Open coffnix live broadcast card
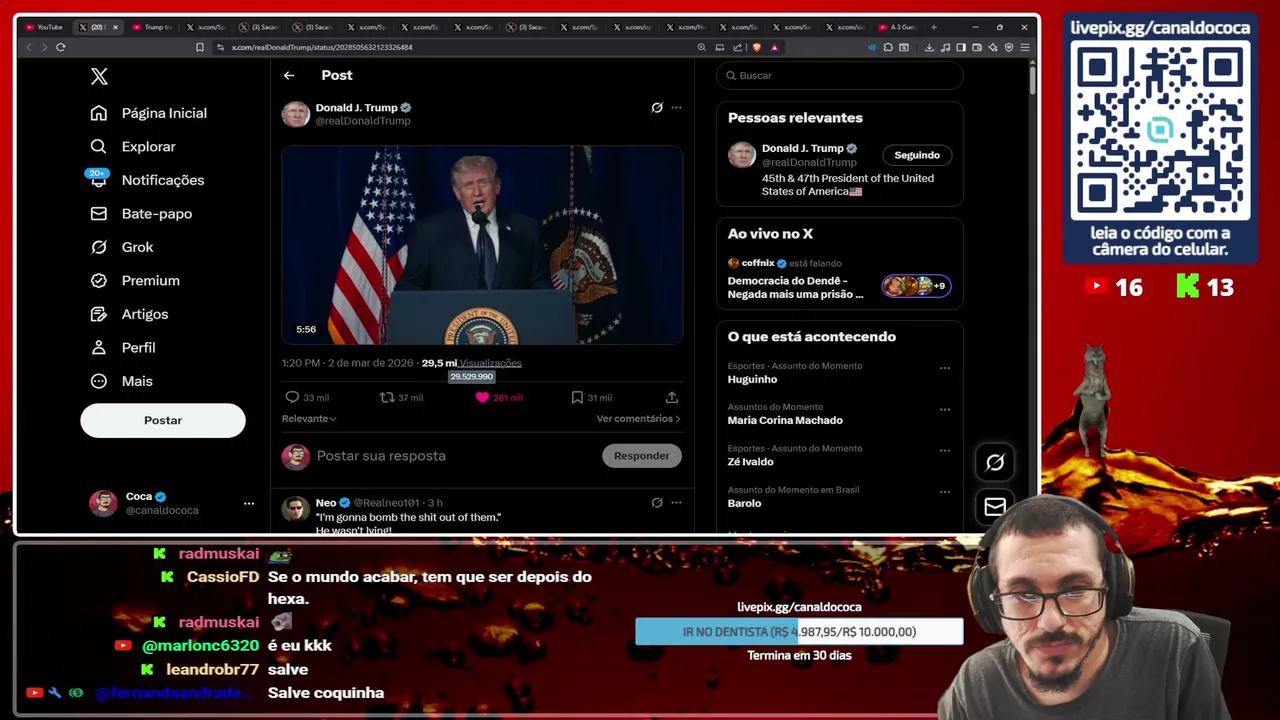Image resolution: width=1280 pixels, height=720 pixels. (x=840, y=277)
